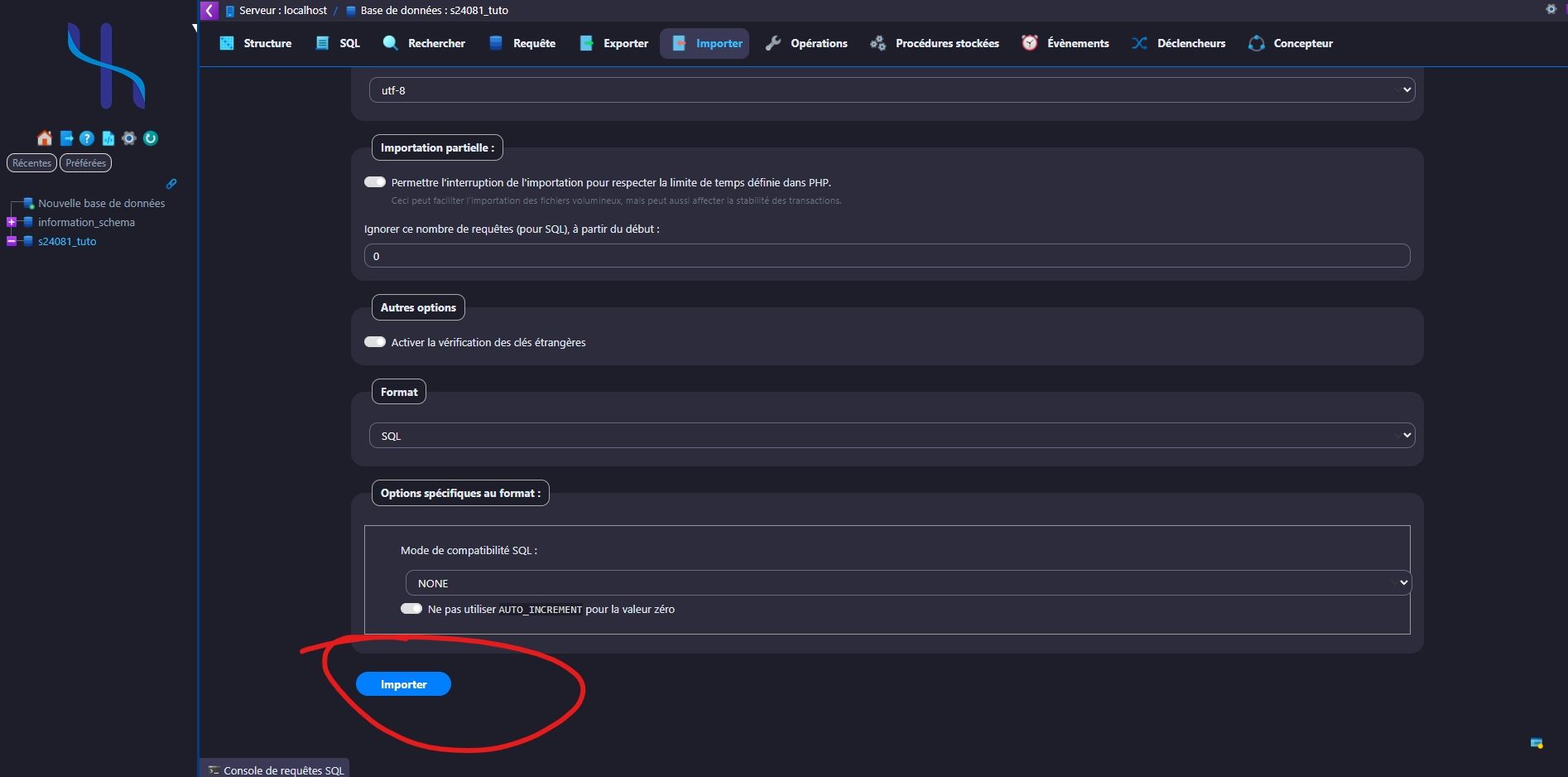The height and width of the screenshot is (777, 1568).
Task: Collapse navigation panel with the purple arrow
Action: click(209, 10)
